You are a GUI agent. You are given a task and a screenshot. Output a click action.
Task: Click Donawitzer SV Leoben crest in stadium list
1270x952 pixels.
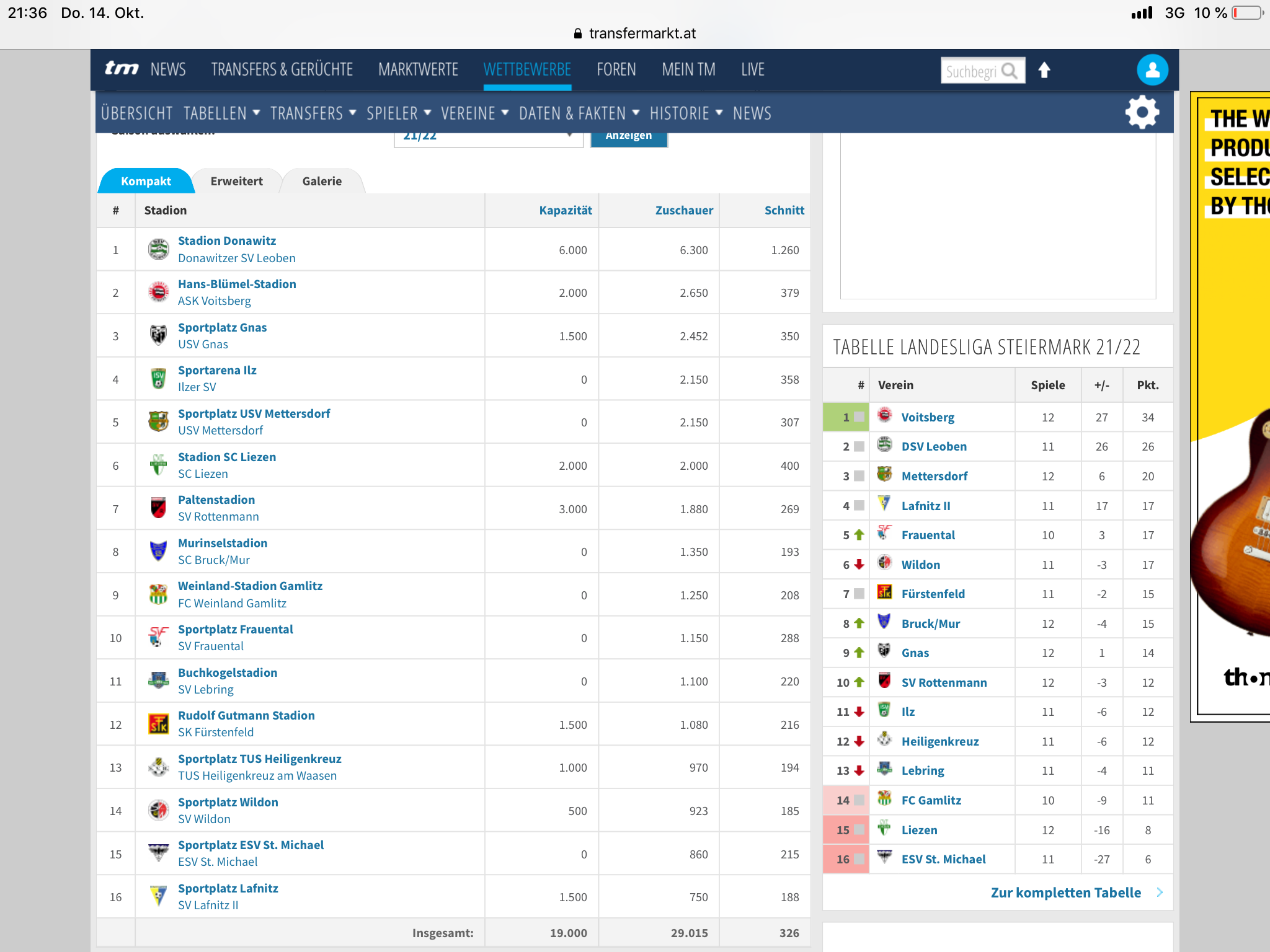coord(159,249)
